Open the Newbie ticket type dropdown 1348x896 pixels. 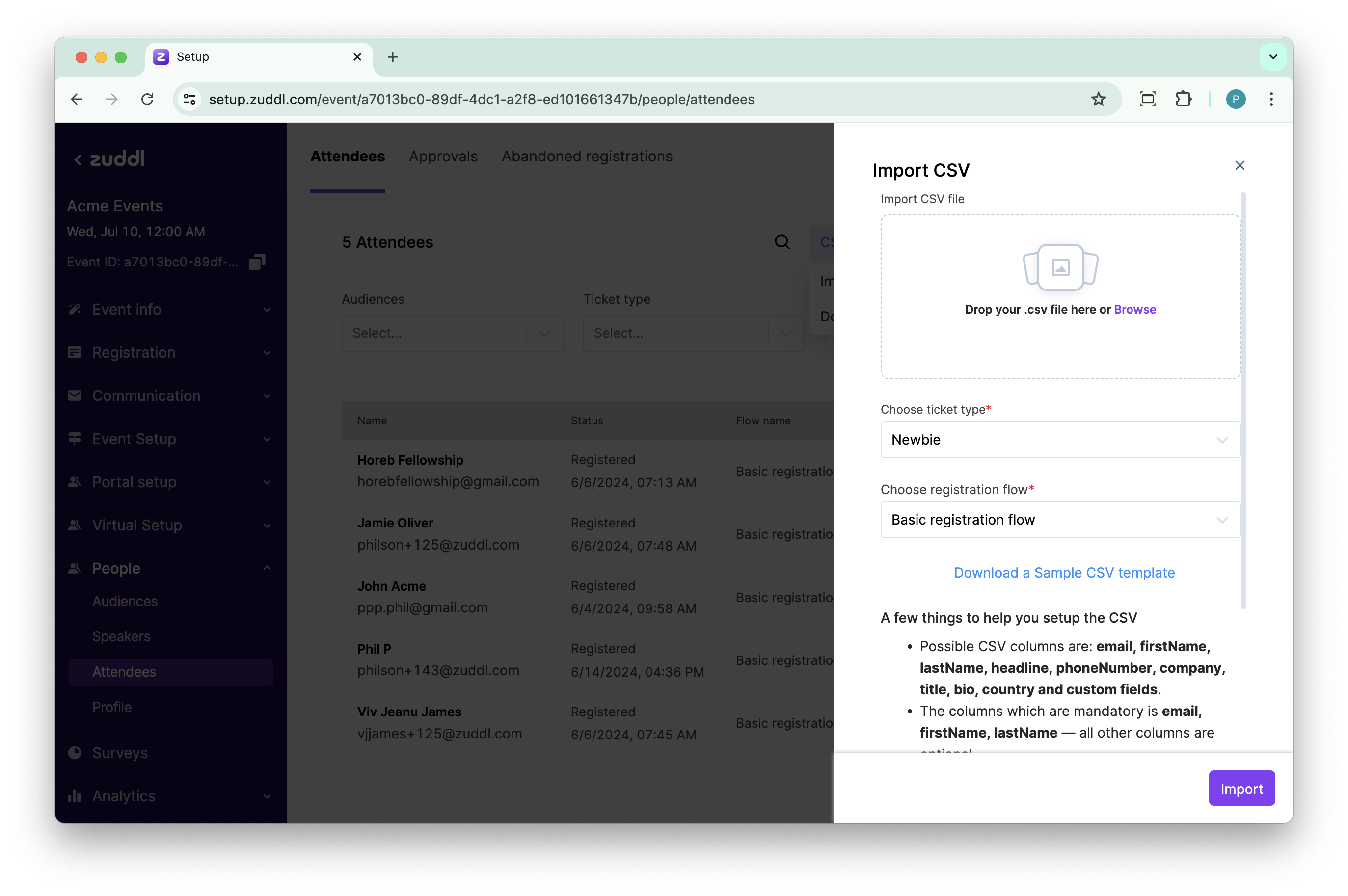point(1059,440)
